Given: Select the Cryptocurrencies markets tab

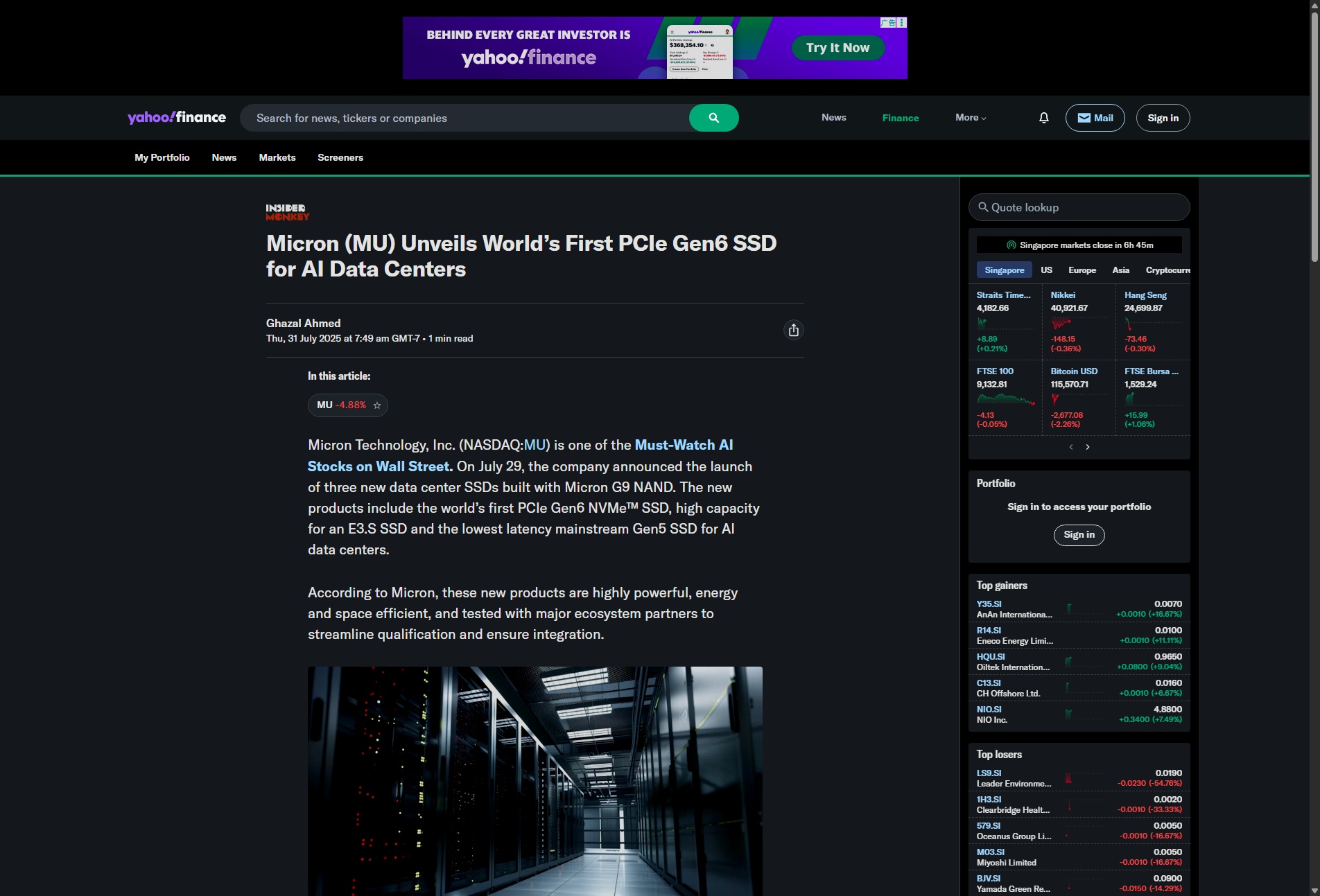Looking at the screenshot, I should click(x=1167, y=270).
